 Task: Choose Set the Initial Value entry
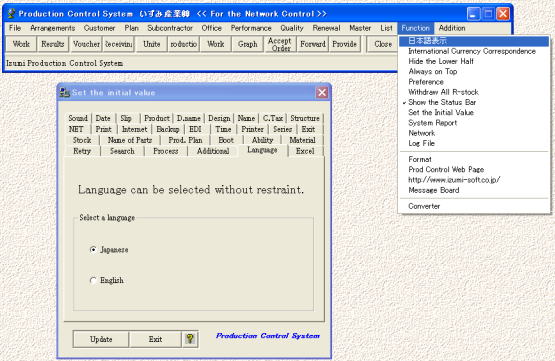[474, 113]
